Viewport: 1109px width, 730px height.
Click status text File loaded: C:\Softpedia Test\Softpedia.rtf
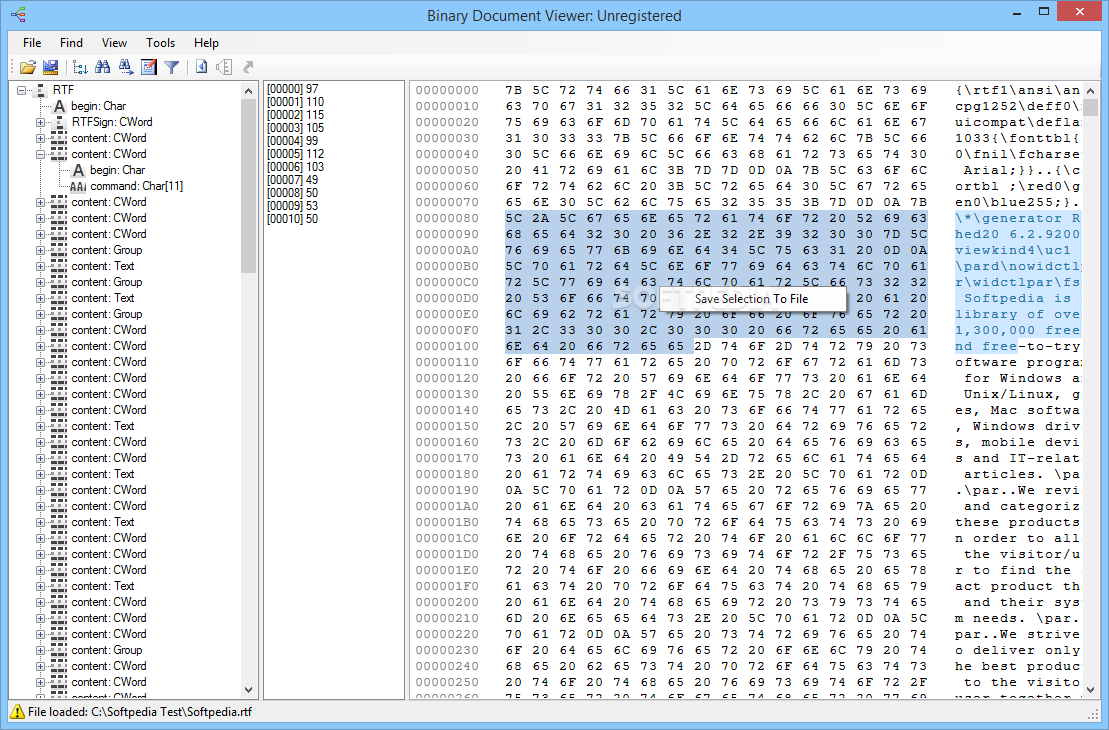tap(140, 712)
